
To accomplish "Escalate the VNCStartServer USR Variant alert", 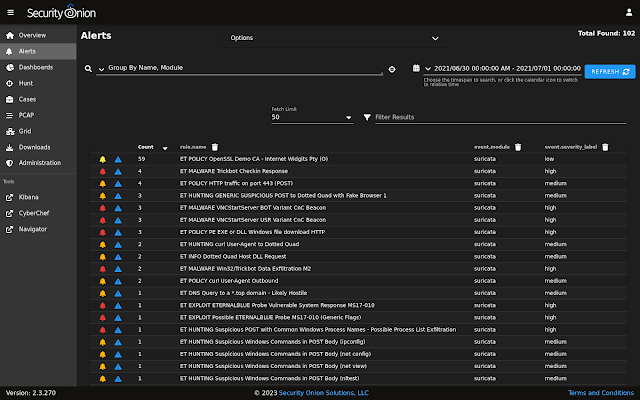I will [118, 220].
